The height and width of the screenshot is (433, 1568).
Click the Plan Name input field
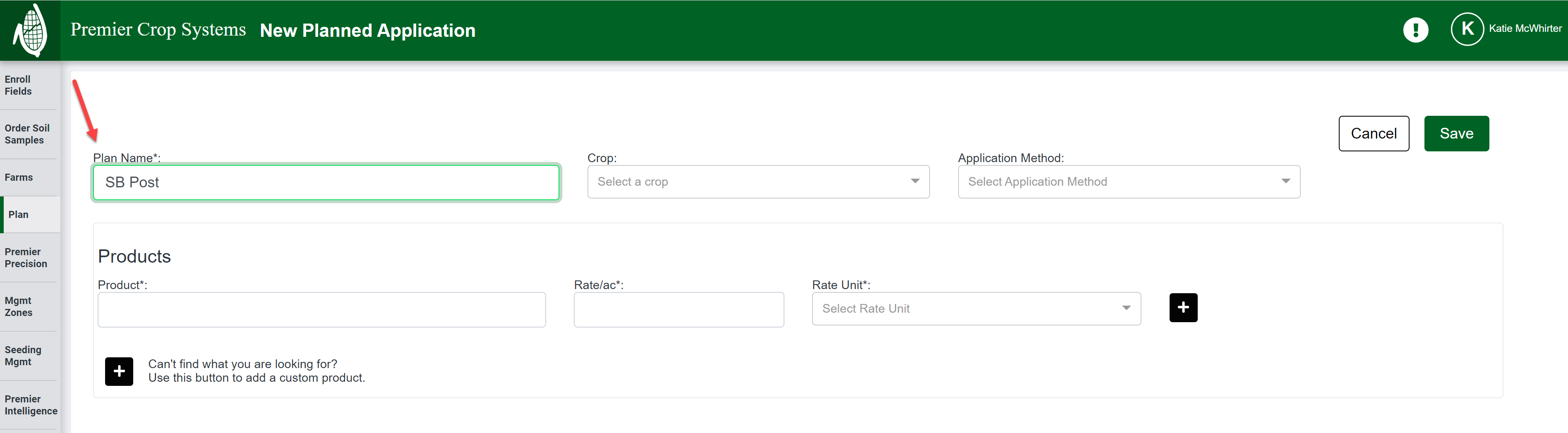click(x=326, y=182)
